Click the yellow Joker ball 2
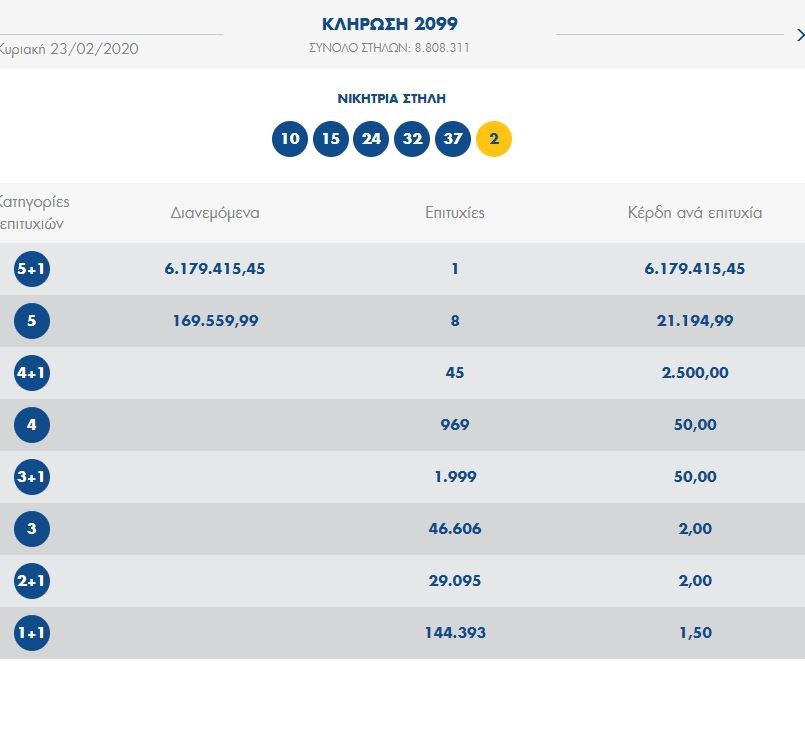 tap(494, 139)
